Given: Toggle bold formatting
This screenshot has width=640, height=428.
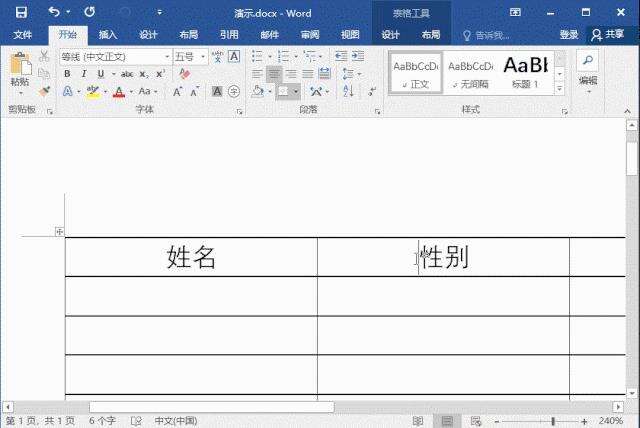Looking at the screenshot, I should [x=67, y=74].
